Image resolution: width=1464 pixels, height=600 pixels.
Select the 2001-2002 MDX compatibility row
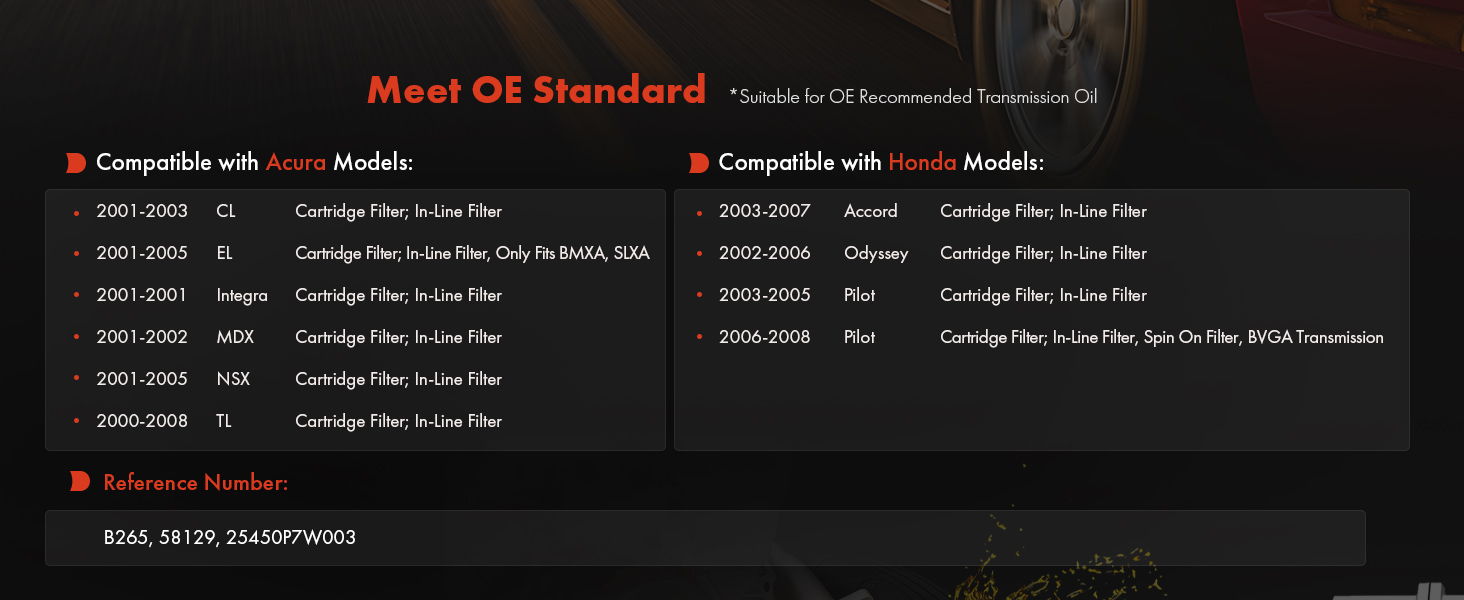tap(300, 338)
